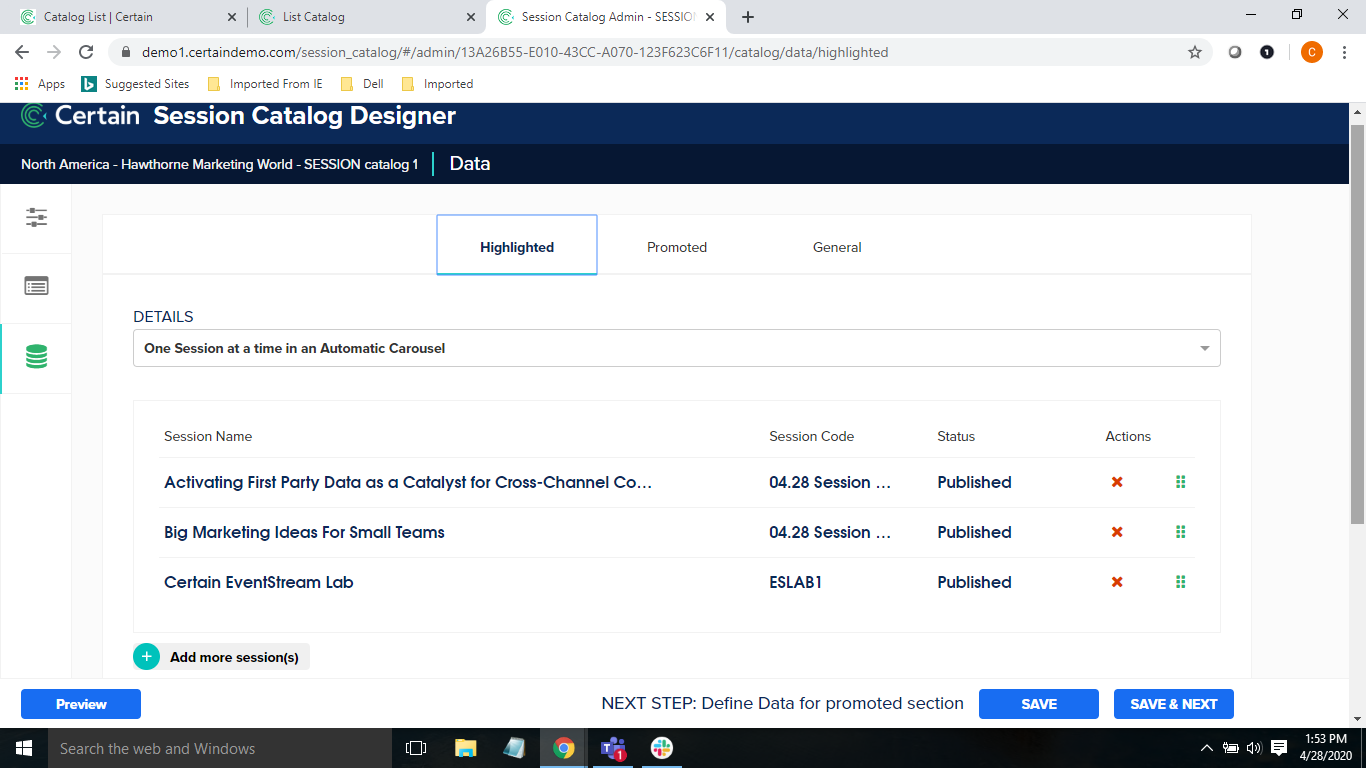Expand the Details carousel type dropdown
This screenshot has width=1366, height=768.
tap(677, 348)
